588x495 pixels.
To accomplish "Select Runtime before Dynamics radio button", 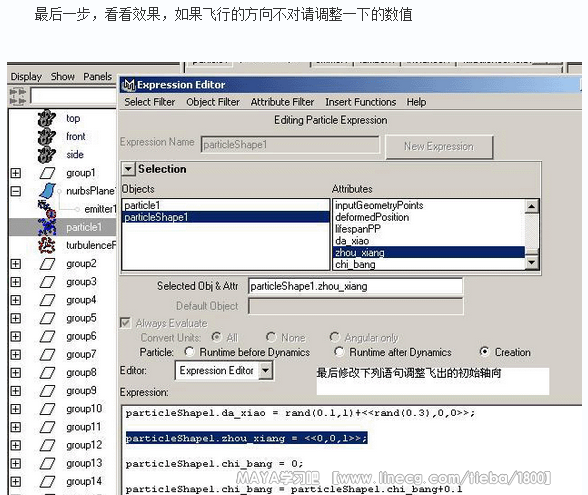I will pyautogui.click(x=189, y=352).
